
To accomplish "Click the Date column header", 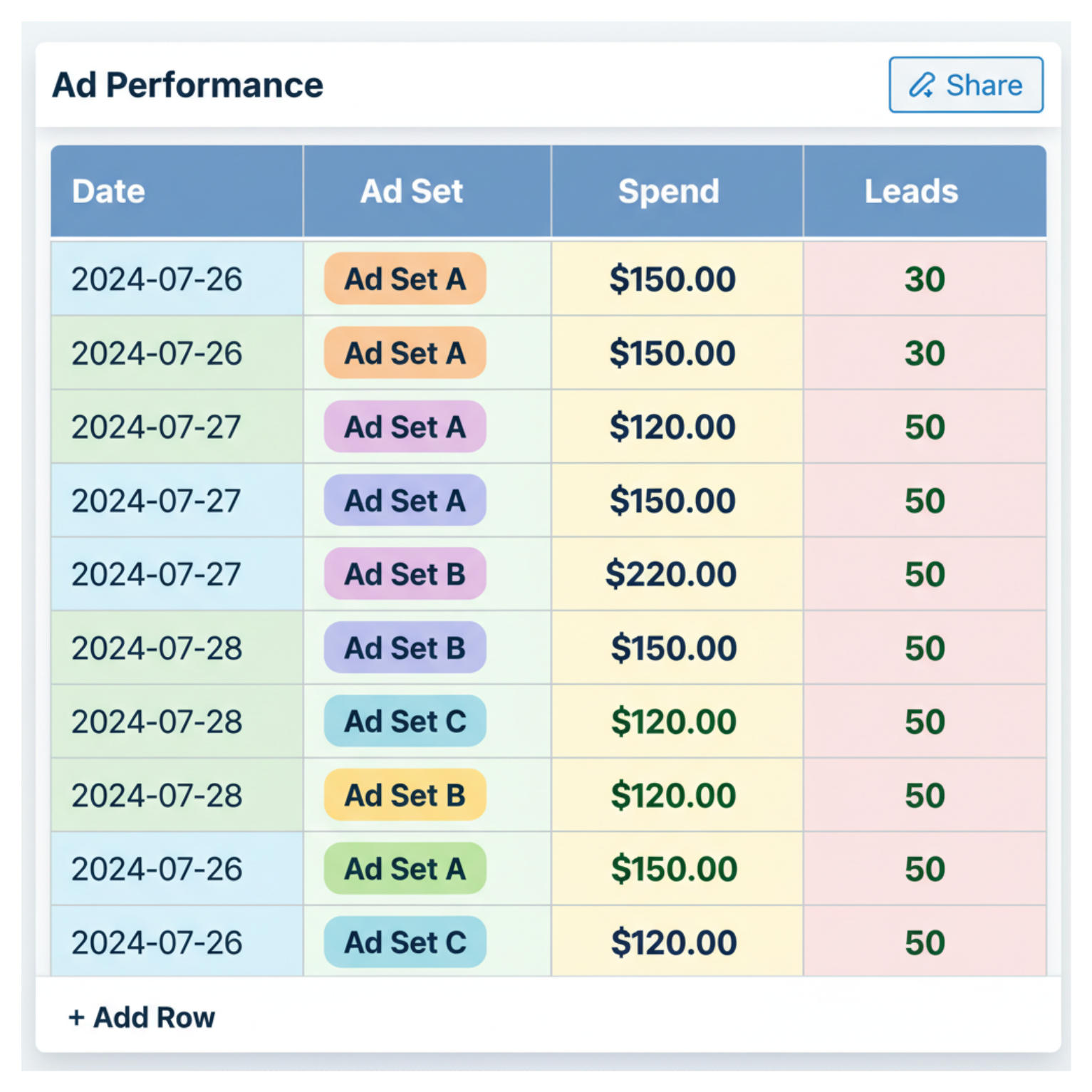I will coord(108,190).
